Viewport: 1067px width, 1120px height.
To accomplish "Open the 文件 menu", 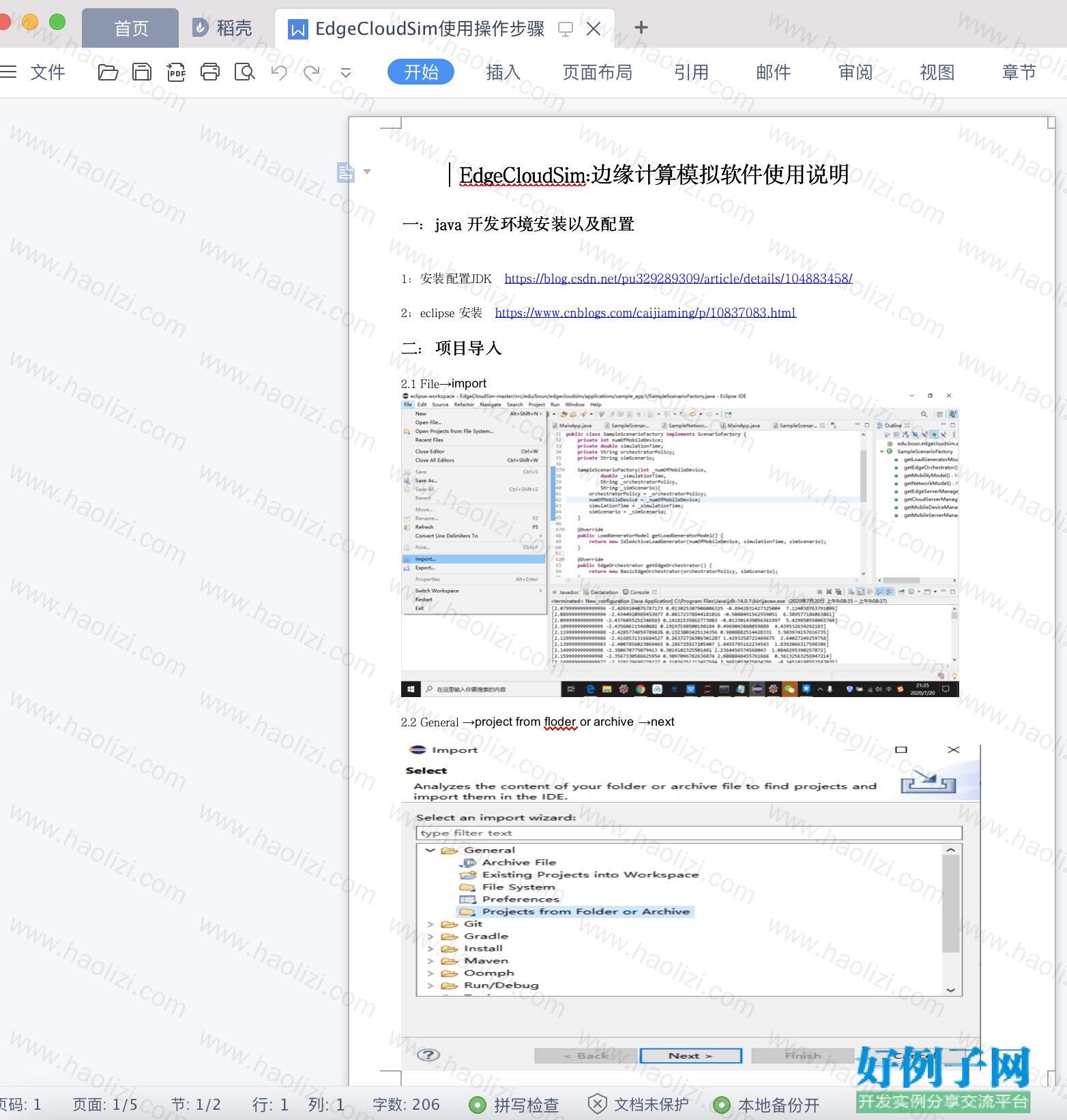I will [48, 72].
